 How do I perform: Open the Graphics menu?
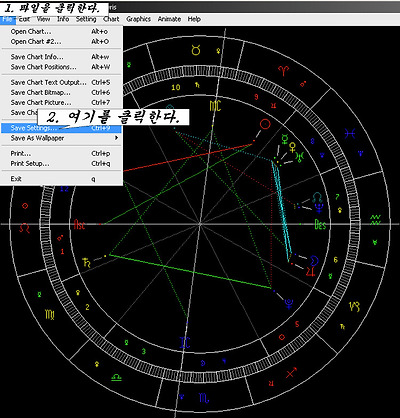[138, 19]
